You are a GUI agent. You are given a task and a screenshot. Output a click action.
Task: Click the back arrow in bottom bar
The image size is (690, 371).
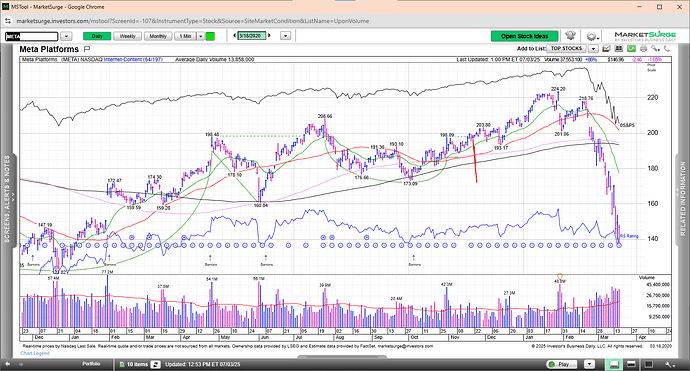point(7,364)
